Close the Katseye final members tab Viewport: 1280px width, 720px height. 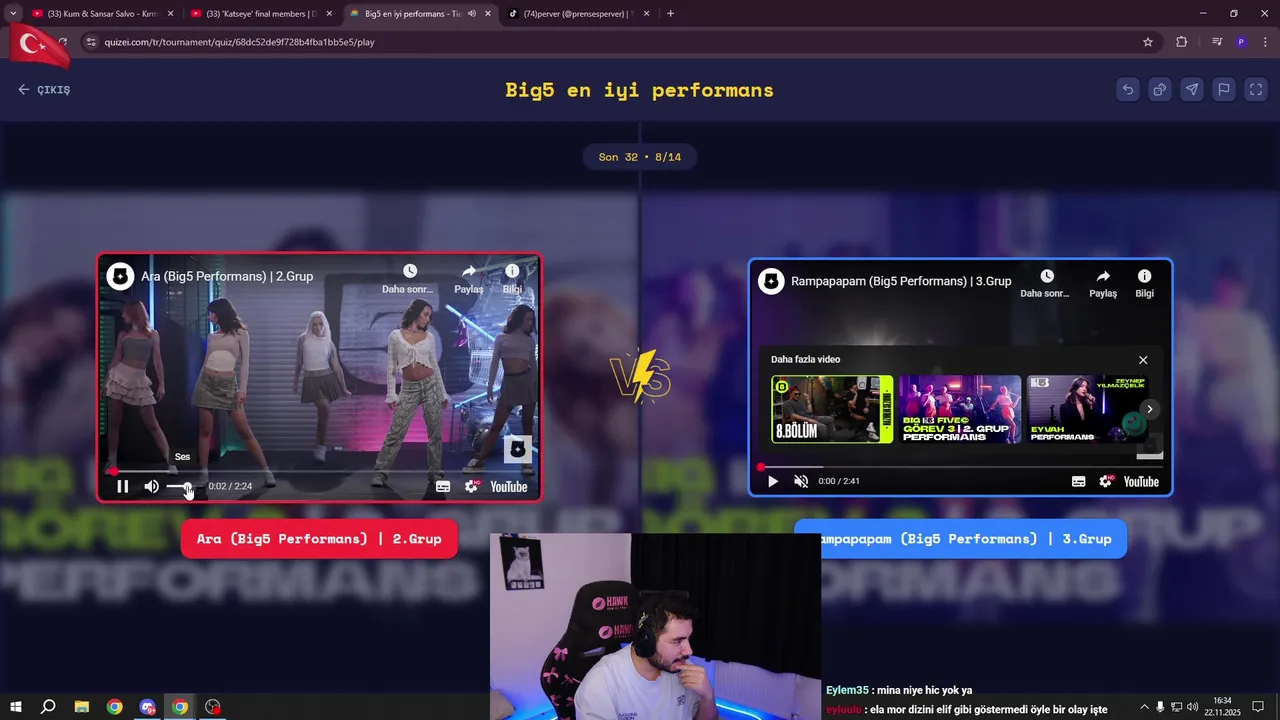329,14
